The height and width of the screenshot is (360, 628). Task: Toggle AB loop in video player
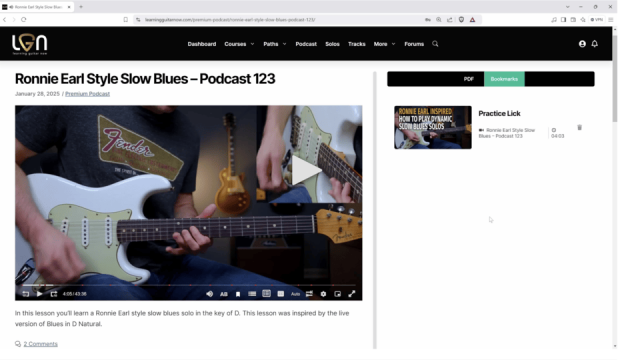tap(224, 294)
